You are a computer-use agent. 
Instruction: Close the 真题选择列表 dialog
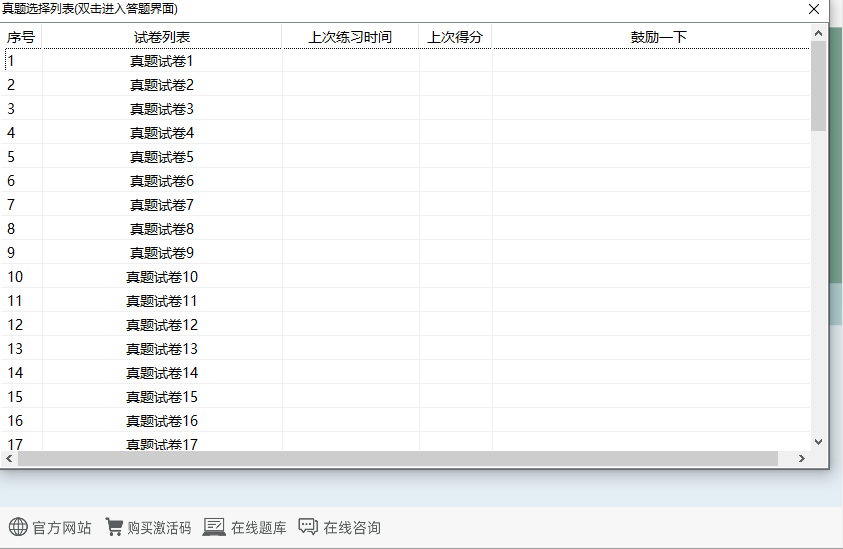point(814,9)
